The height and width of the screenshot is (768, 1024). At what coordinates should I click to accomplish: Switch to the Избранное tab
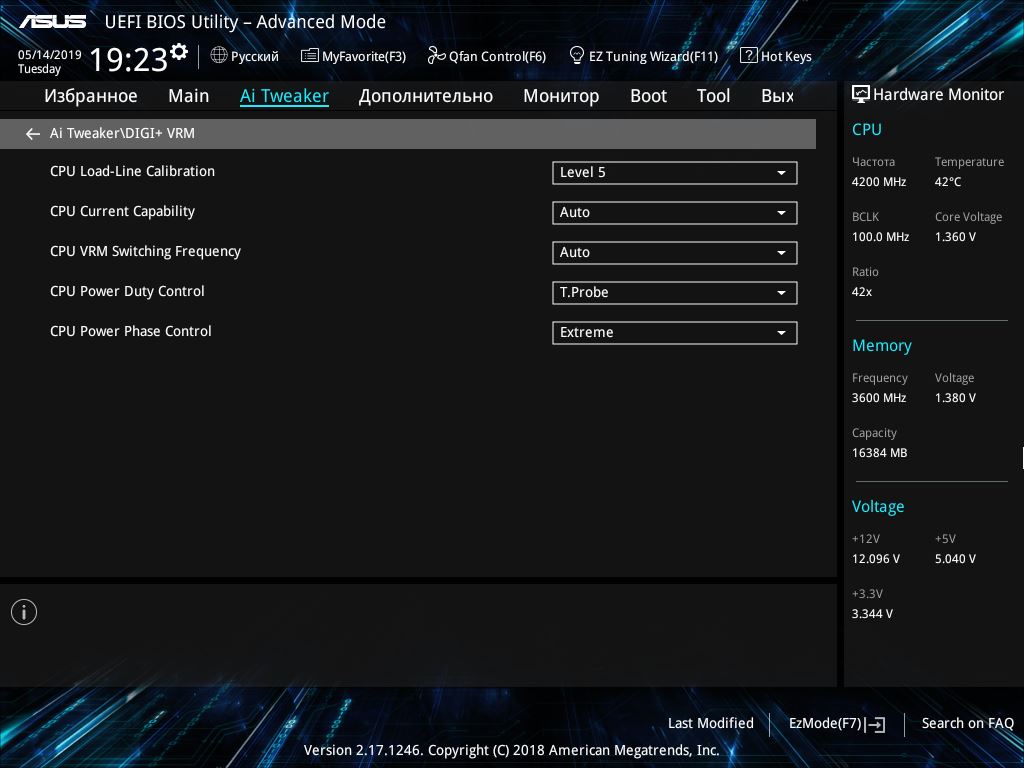click(x=91, y=96)
